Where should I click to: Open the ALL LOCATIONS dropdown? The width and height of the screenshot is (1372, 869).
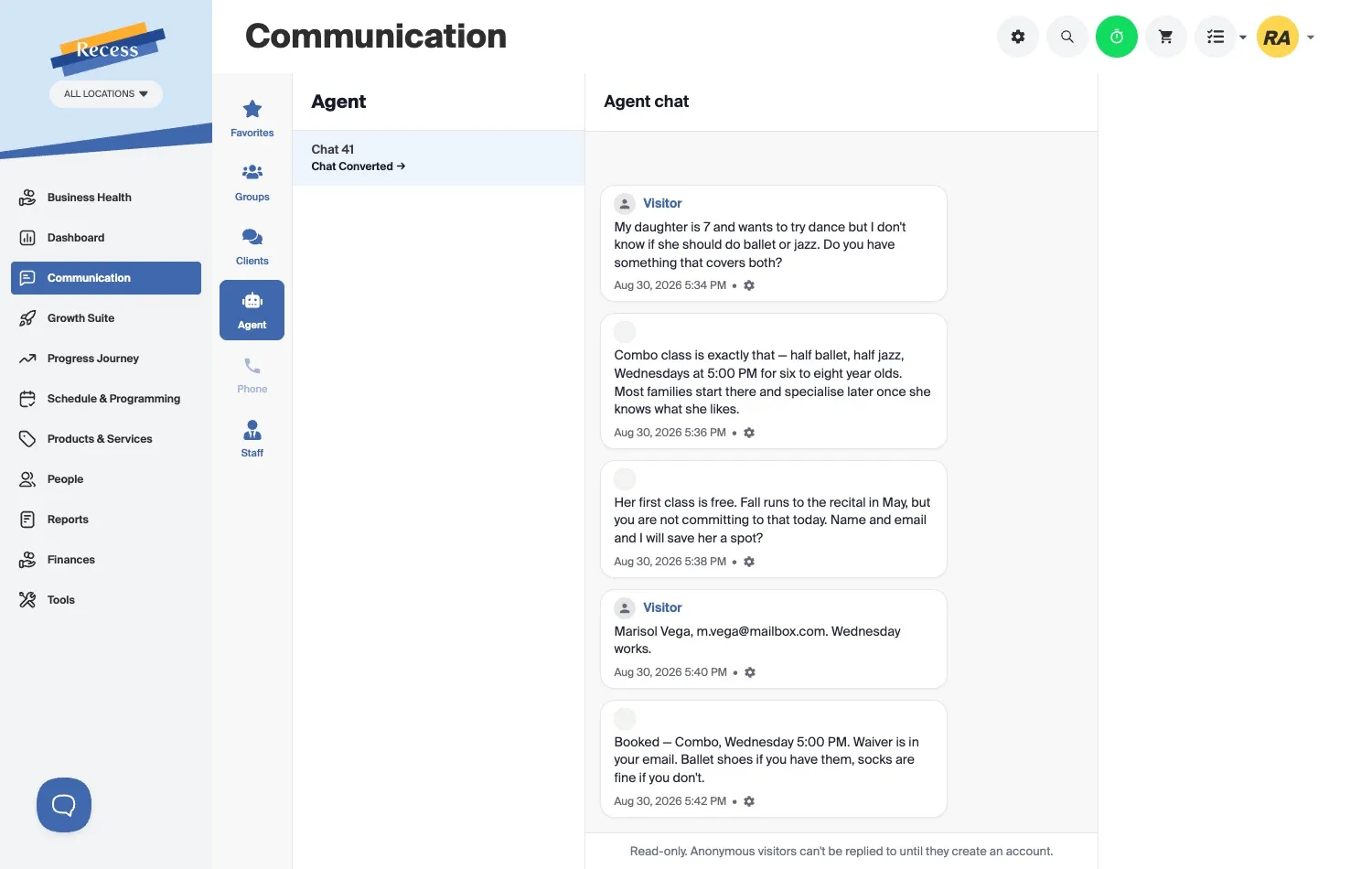click(x=106, y=94)
